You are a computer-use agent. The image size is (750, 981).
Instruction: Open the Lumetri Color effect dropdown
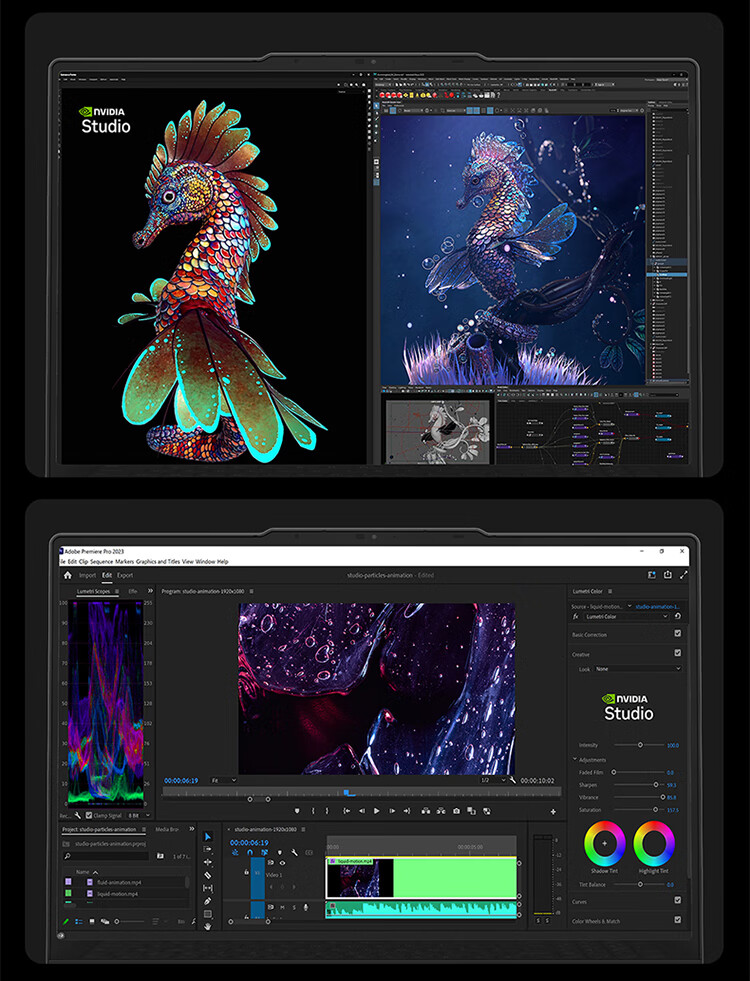626,616
